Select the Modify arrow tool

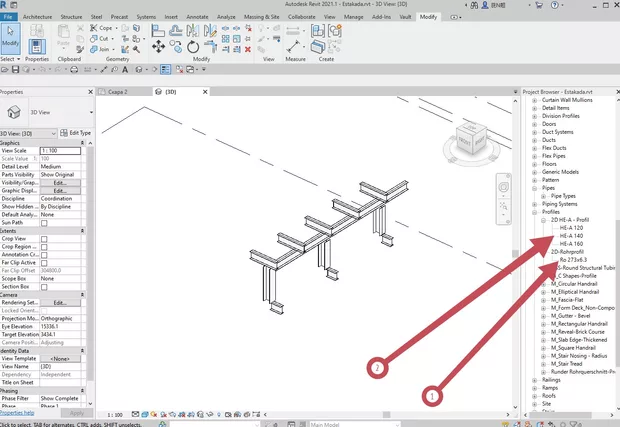(10, 38)
